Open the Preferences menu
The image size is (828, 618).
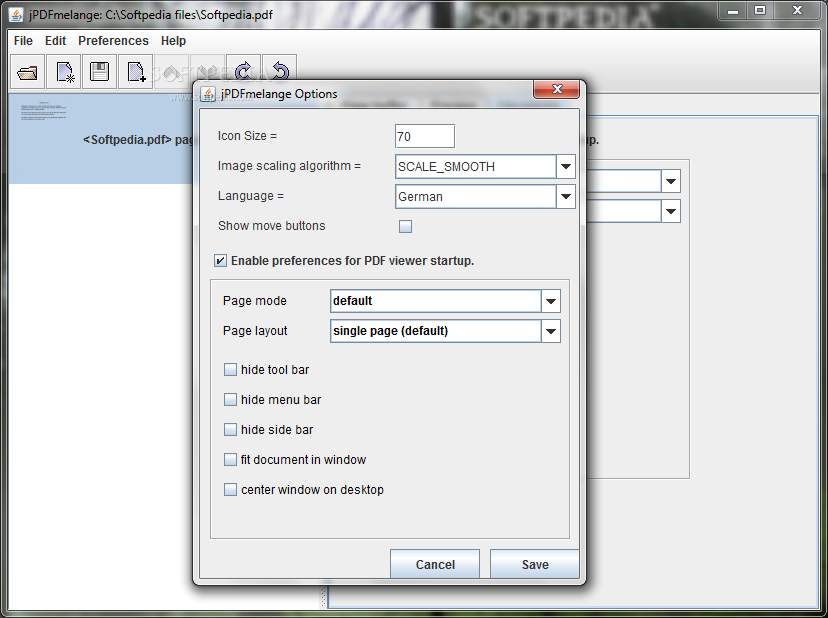pyautogui.click(x=114, y=41)
